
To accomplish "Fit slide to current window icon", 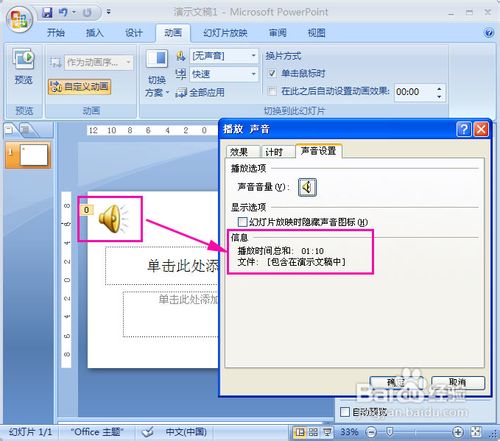I will coord(476,432).
